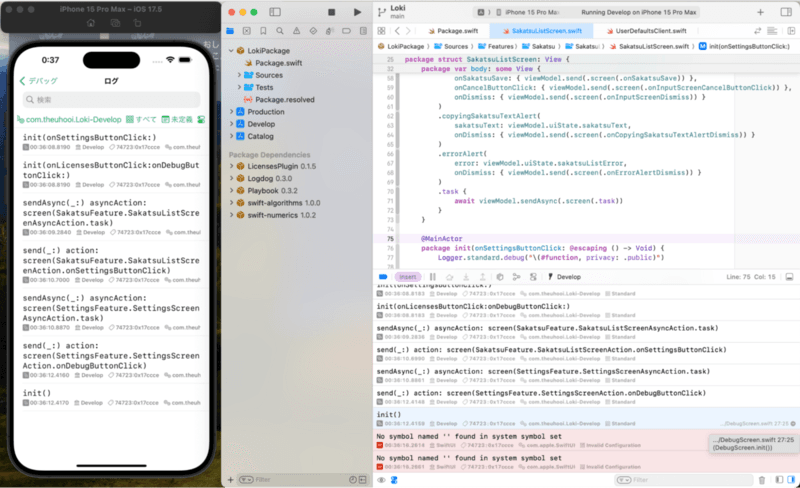This screenshot has height=488, width=800.
Task: Click the Step Out debug icon
Action: coord(483,277)
